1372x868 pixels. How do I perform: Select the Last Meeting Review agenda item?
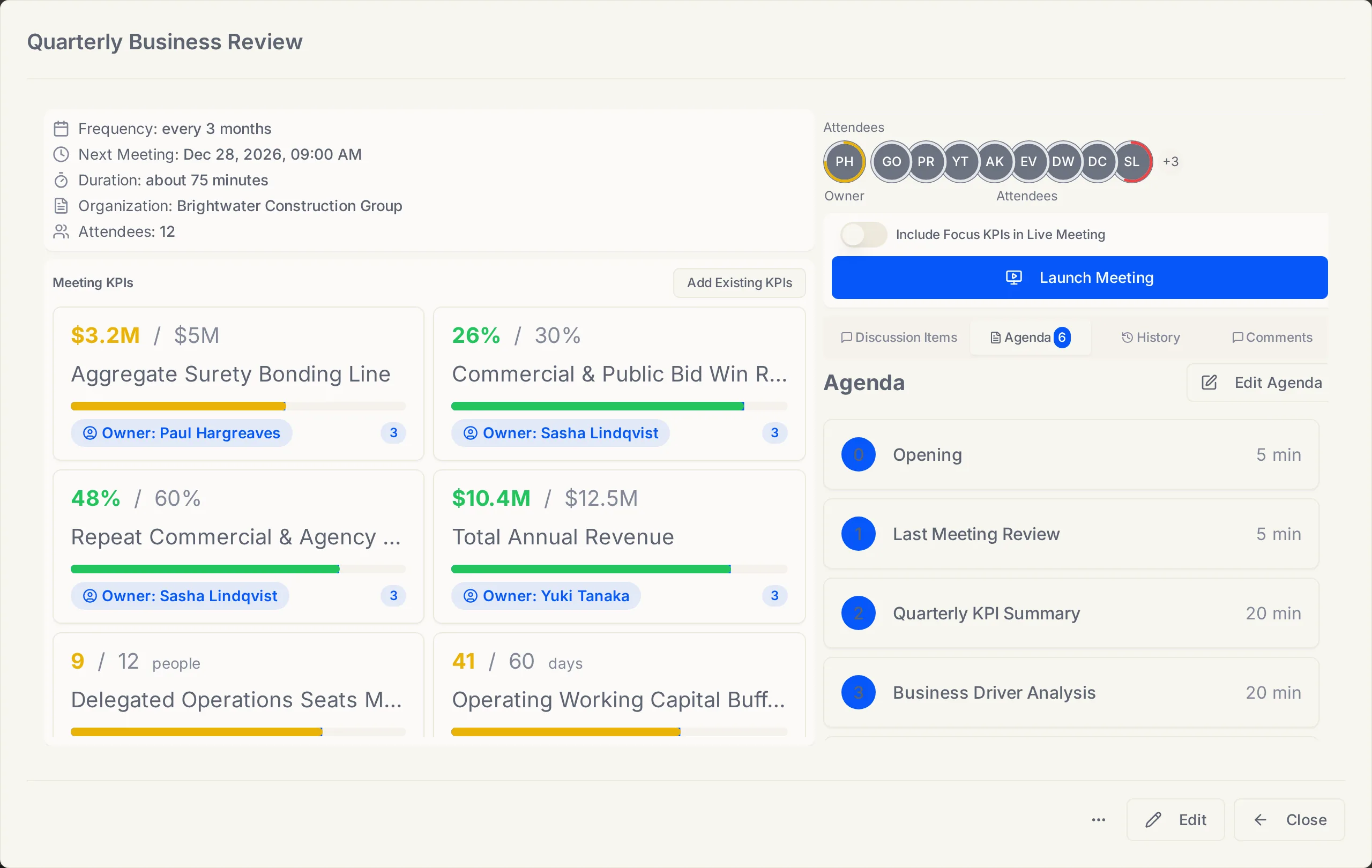click(x=1071, y=534)
